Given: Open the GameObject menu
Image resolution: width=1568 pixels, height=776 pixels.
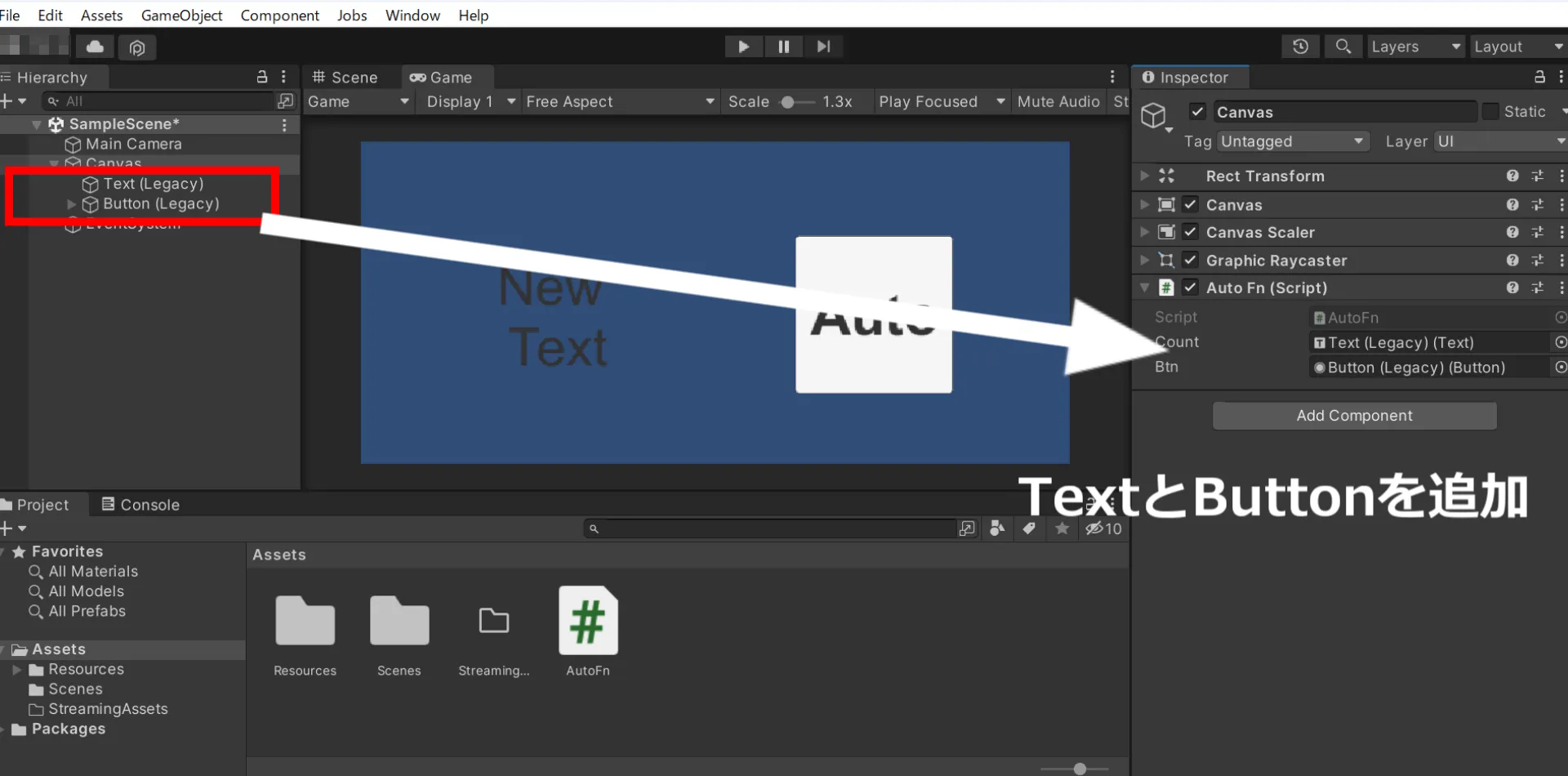Looking at the screenshot, I should coord(181,15).
